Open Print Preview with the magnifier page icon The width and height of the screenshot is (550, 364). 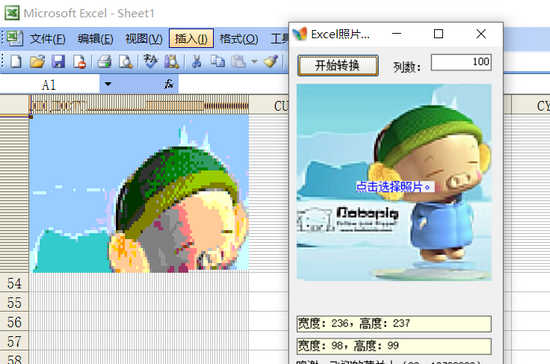tap(125, 62)
